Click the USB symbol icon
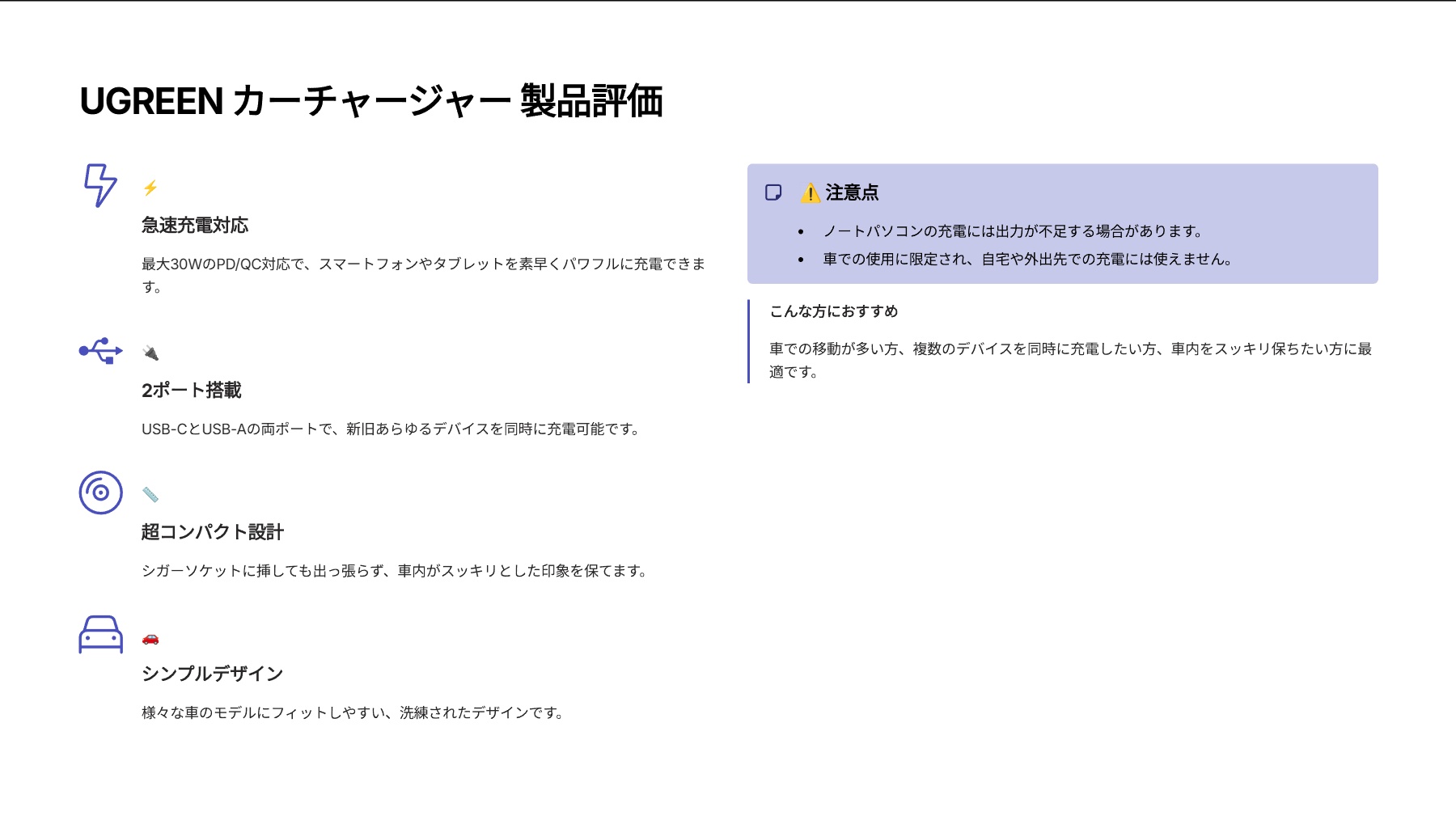 pyautogui.click(x=100, y=351)
